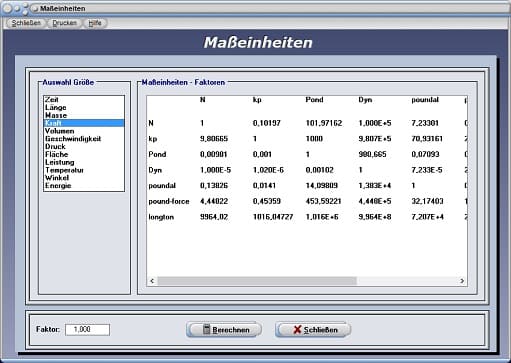Screen dimensions: 511x363
Task: Open the Schließen menu in the menu bar
Action: [26, 23]
